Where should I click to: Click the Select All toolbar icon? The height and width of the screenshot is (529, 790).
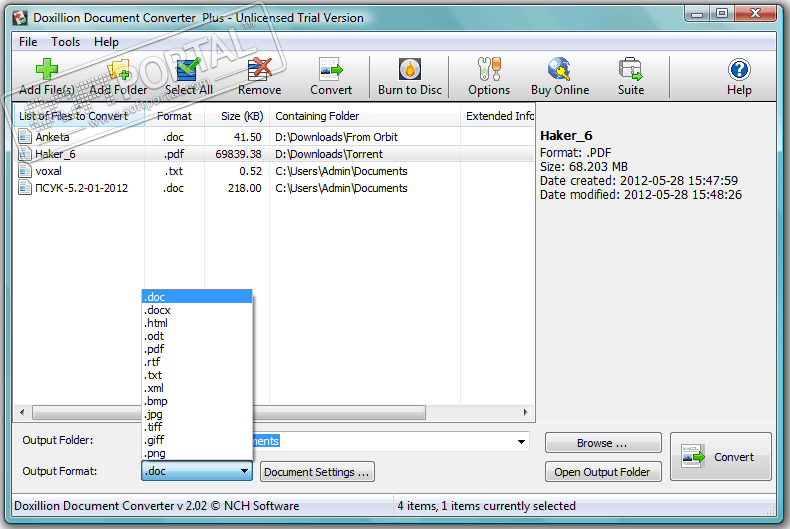pos(188,69)
